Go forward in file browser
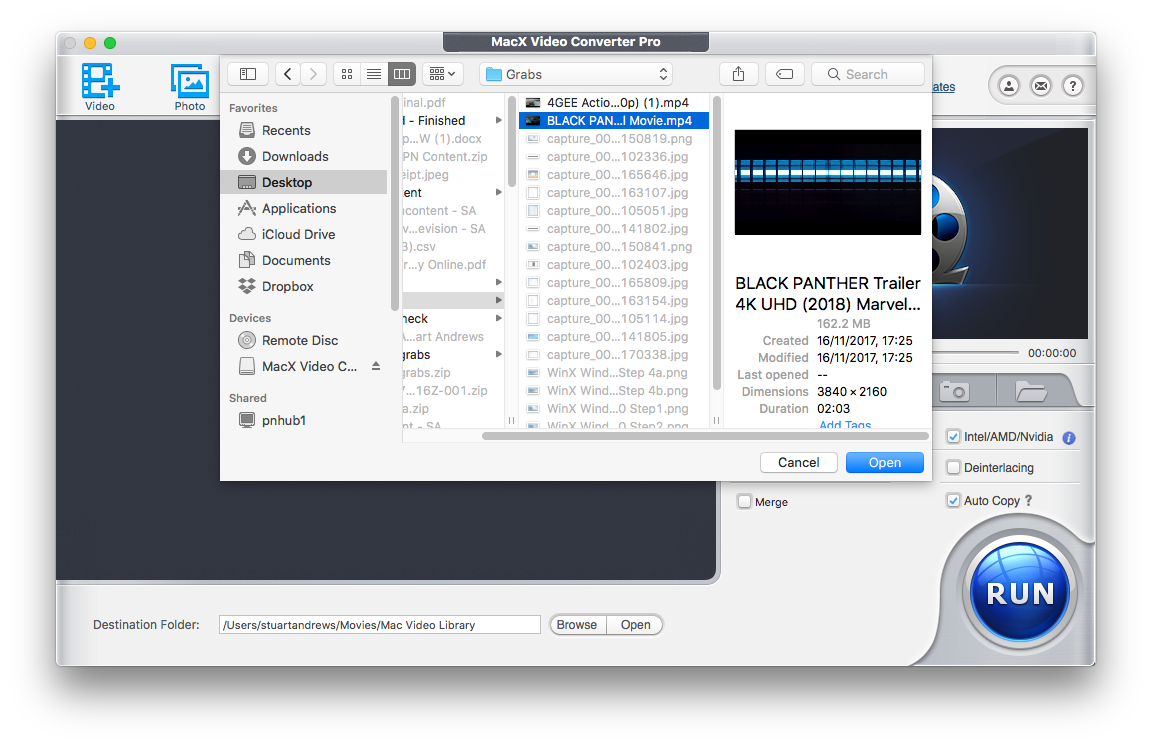Screen dimensions: 1152x746 point(314,74)
